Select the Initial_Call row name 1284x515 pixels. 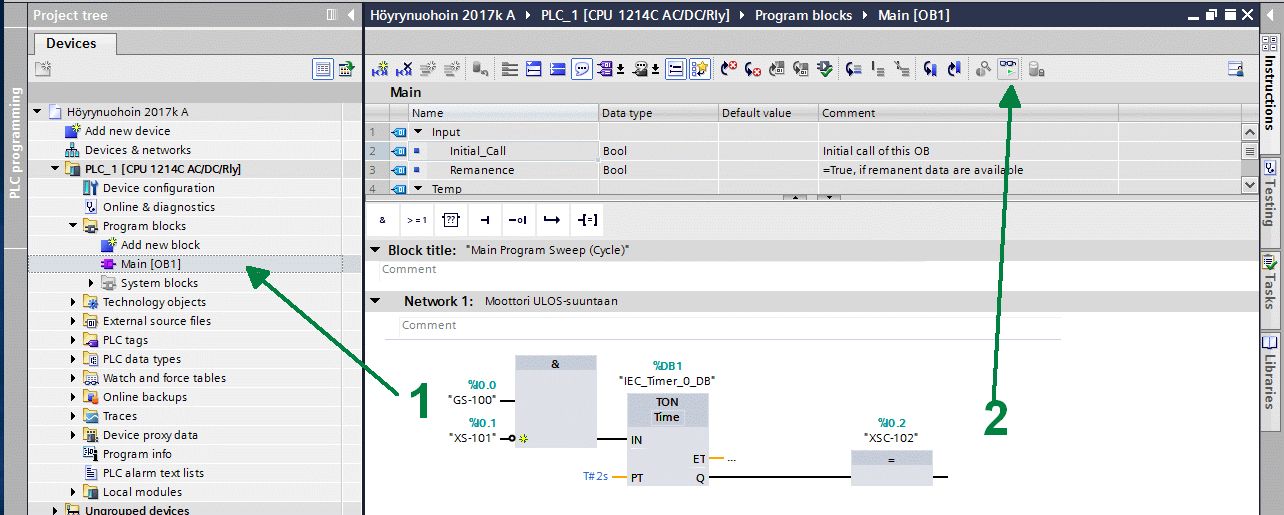coord(477,151)
